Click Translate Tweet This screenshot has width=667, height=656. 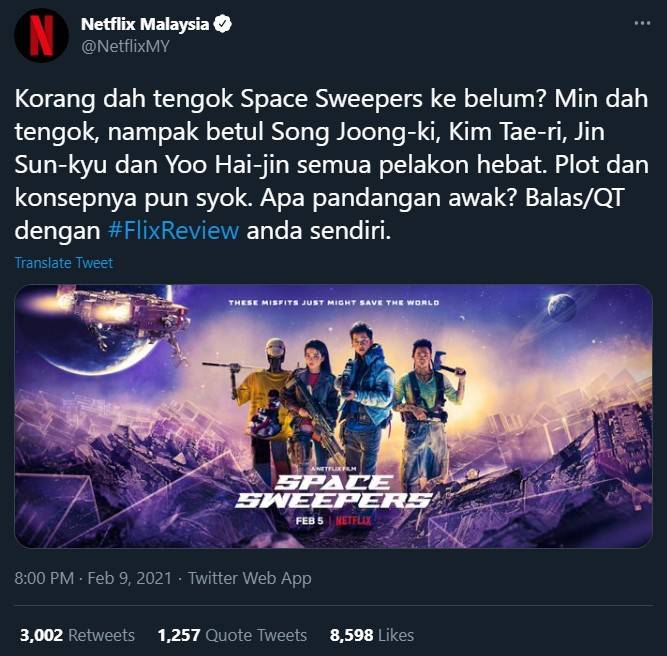point(63,263)
